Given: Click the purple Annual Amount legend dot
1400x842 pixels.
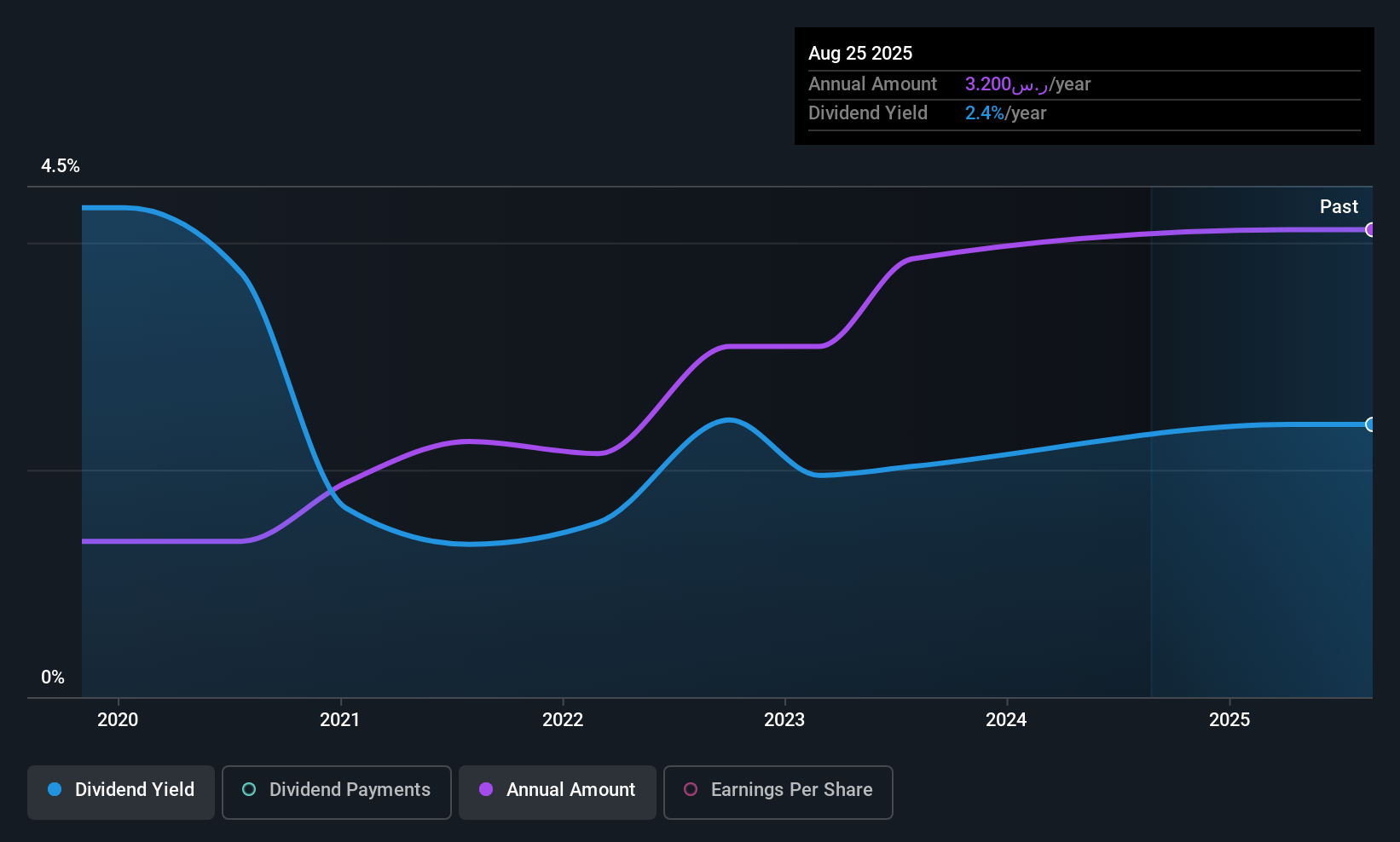Looking at the screenshot, I should [486, 789].
